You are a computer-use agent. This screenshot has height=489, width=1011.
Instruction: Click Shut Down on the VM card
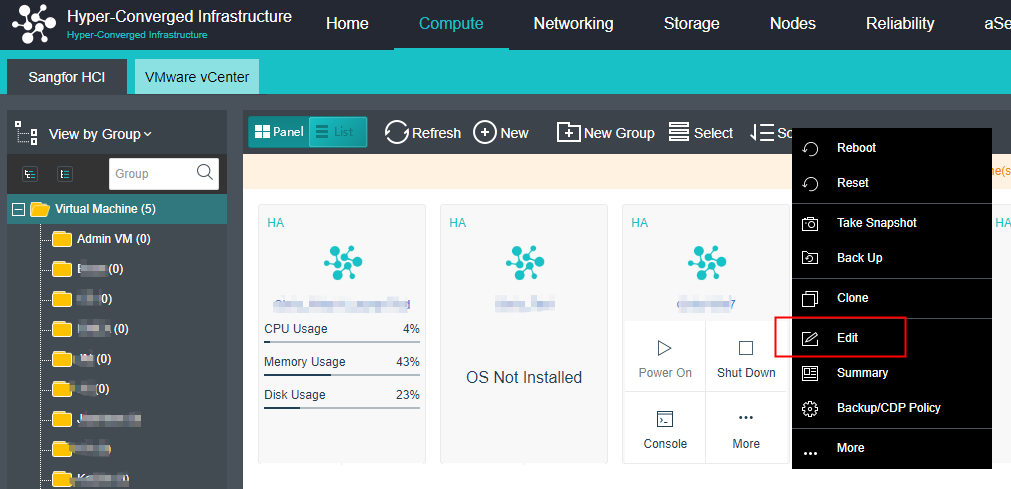tap(746, 358)
